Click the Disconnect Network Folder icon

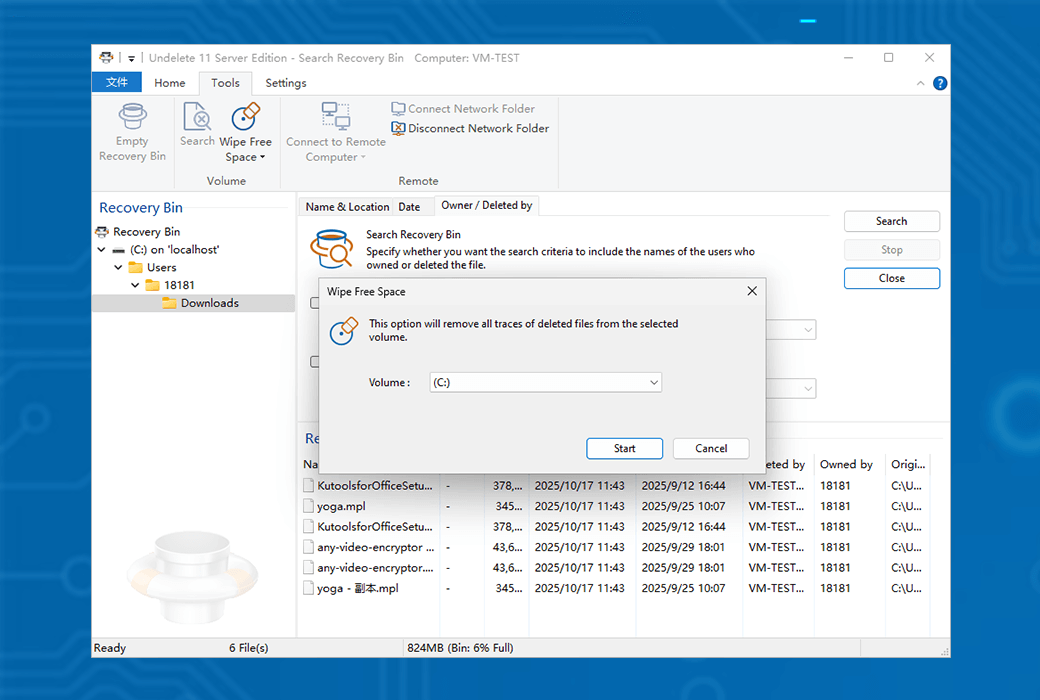tap(399, 128)
